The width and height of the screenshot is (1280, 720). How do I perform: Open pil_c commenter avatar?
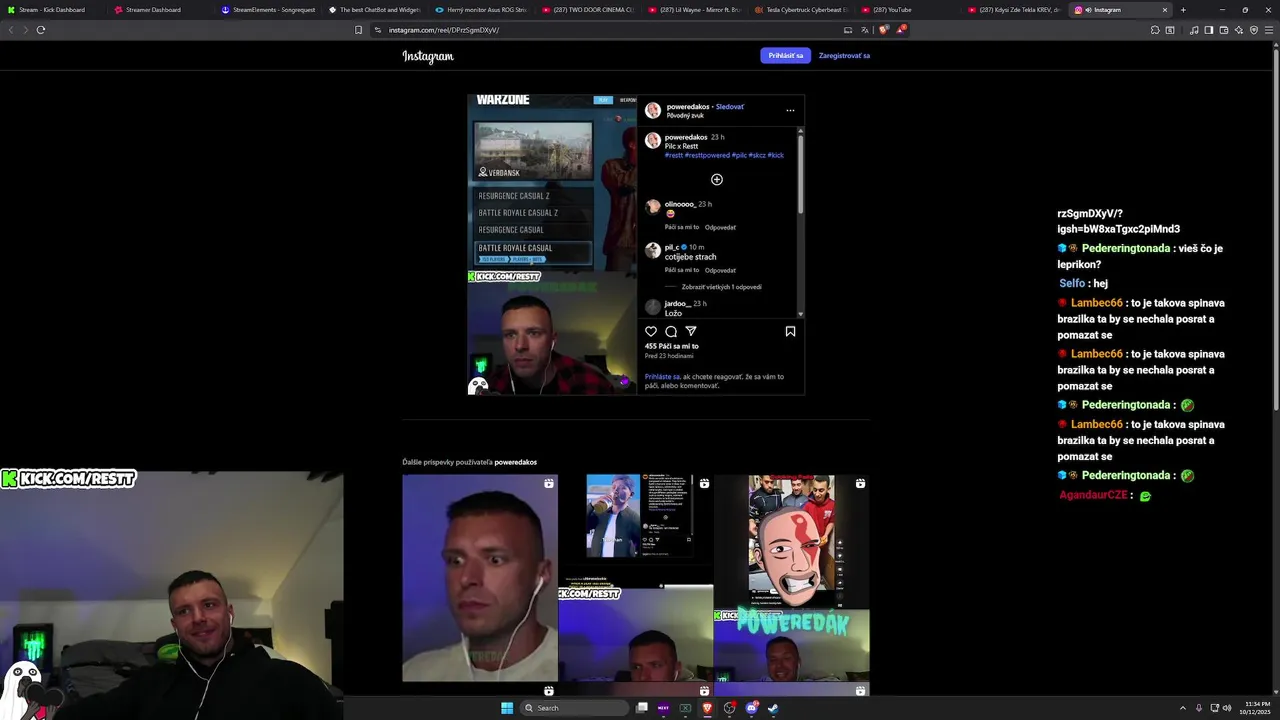point(653,250)
